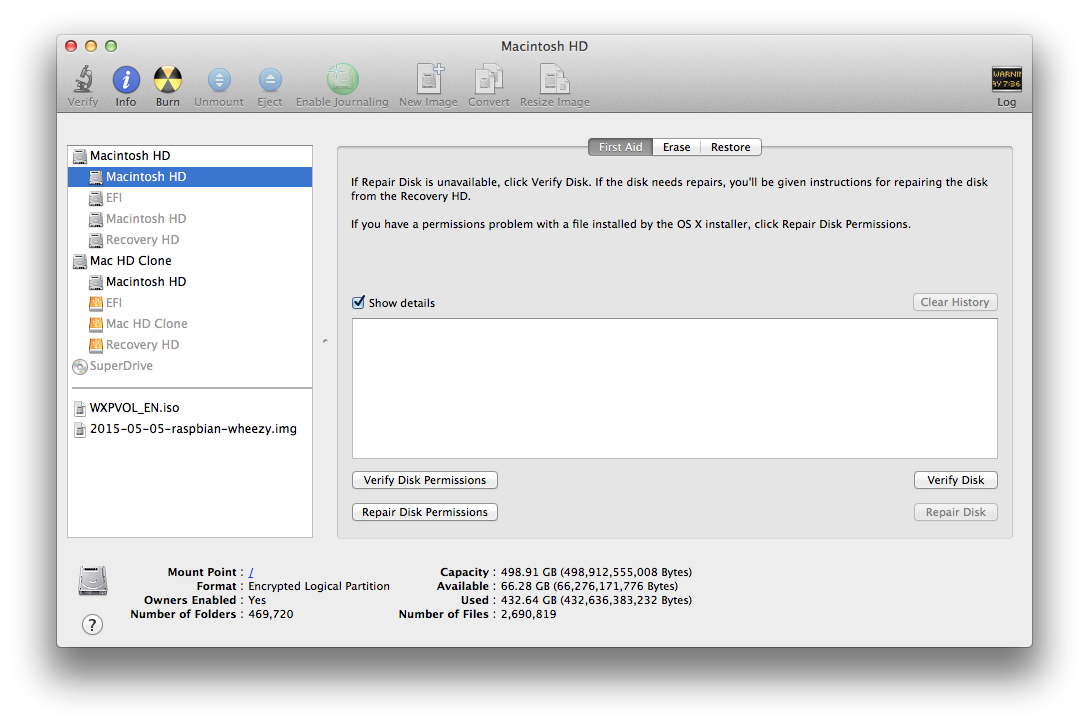
Task: Open help with the question mark button
Action: (x=92, y=625)
